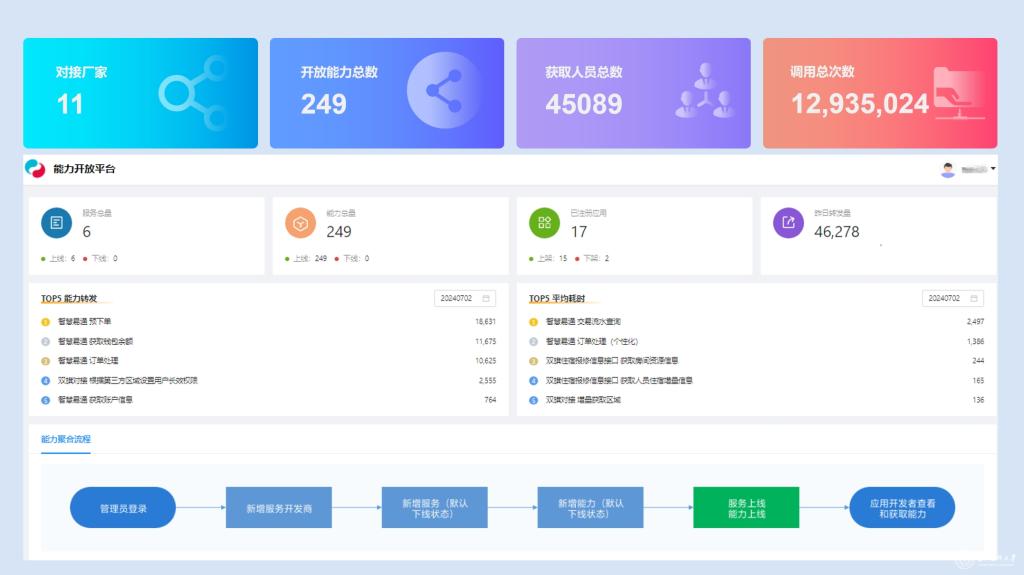Click the 对接厂家 summary card
The width and height of the screenshot is (1024, 575).
click(x=140, y=93)
